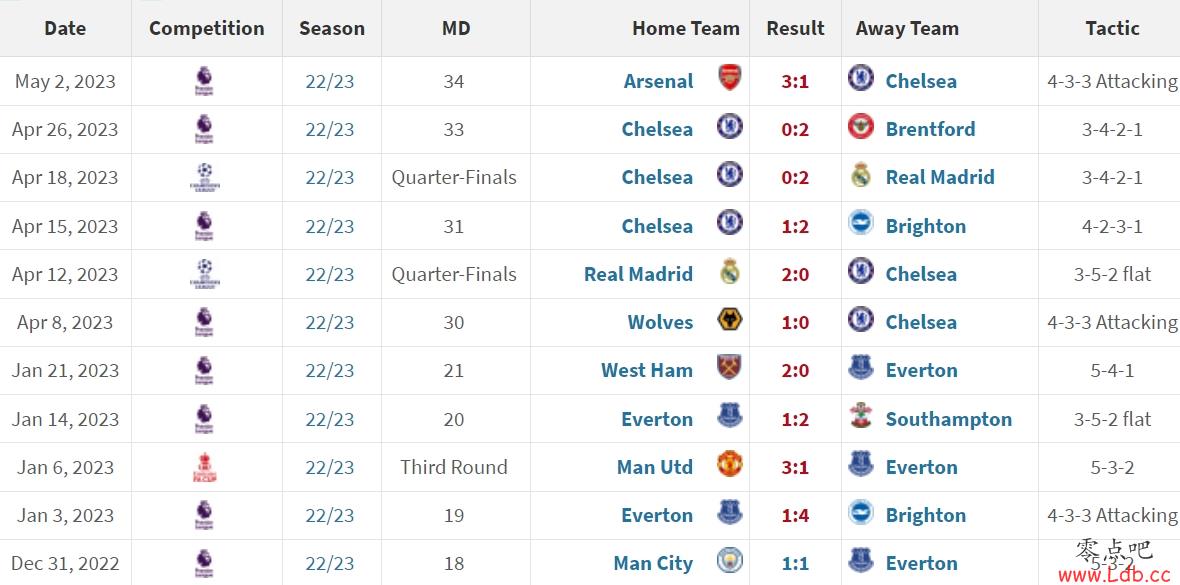Screen dimensions: 1180x585
Task: Click the Wolves club crest icon
Action: (729, 320)
